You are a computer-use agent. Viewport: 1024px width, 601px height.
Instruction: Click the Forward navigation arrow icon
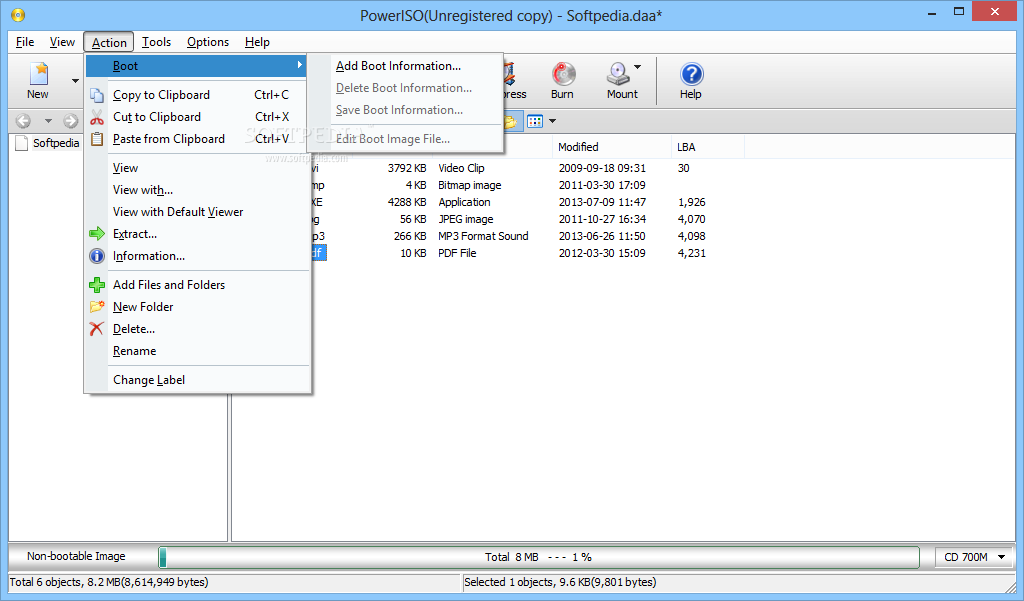(x=71, y=121)
